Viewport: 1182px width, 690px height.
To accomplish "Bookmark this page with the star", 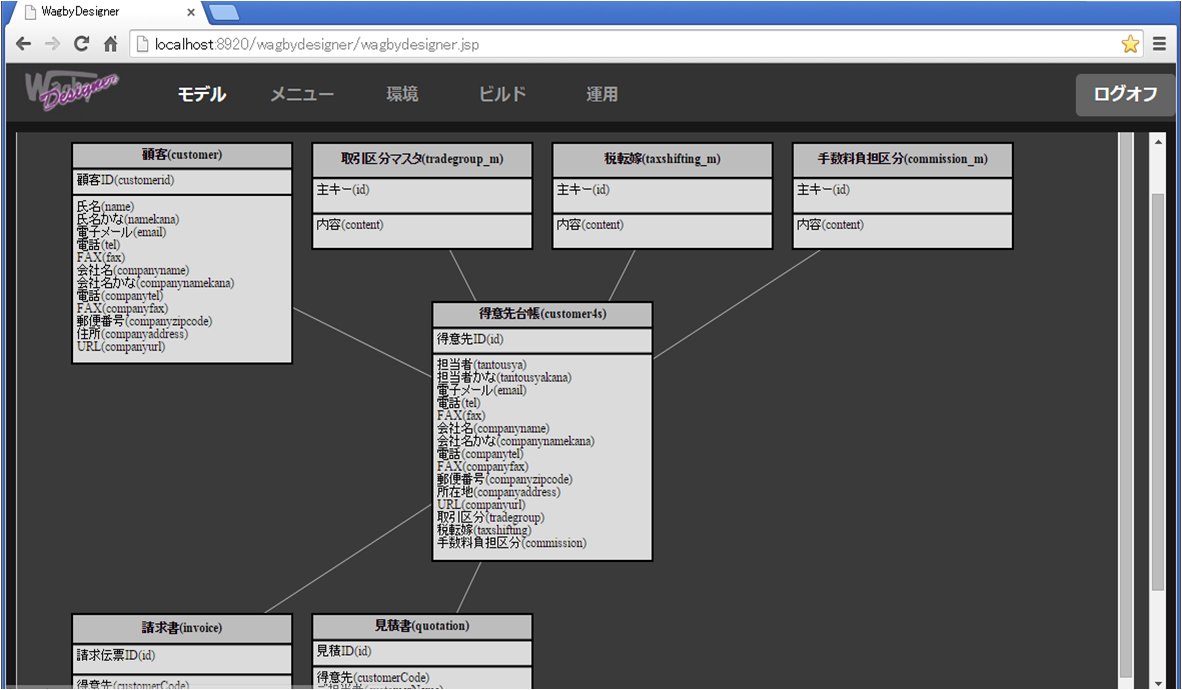I will [1130, 44].
